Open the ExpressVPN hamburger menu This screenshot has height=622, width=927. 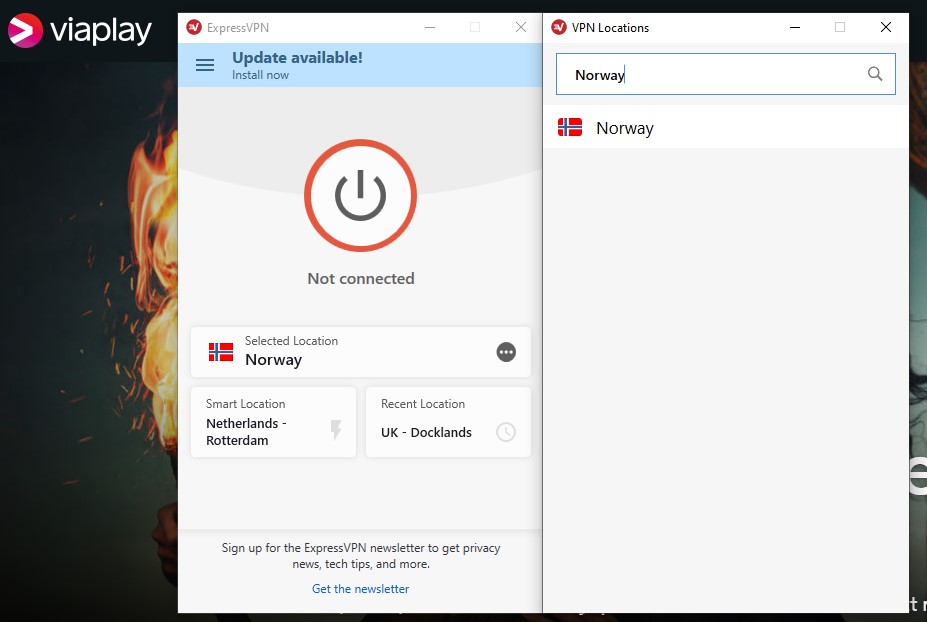coord(205,65)
